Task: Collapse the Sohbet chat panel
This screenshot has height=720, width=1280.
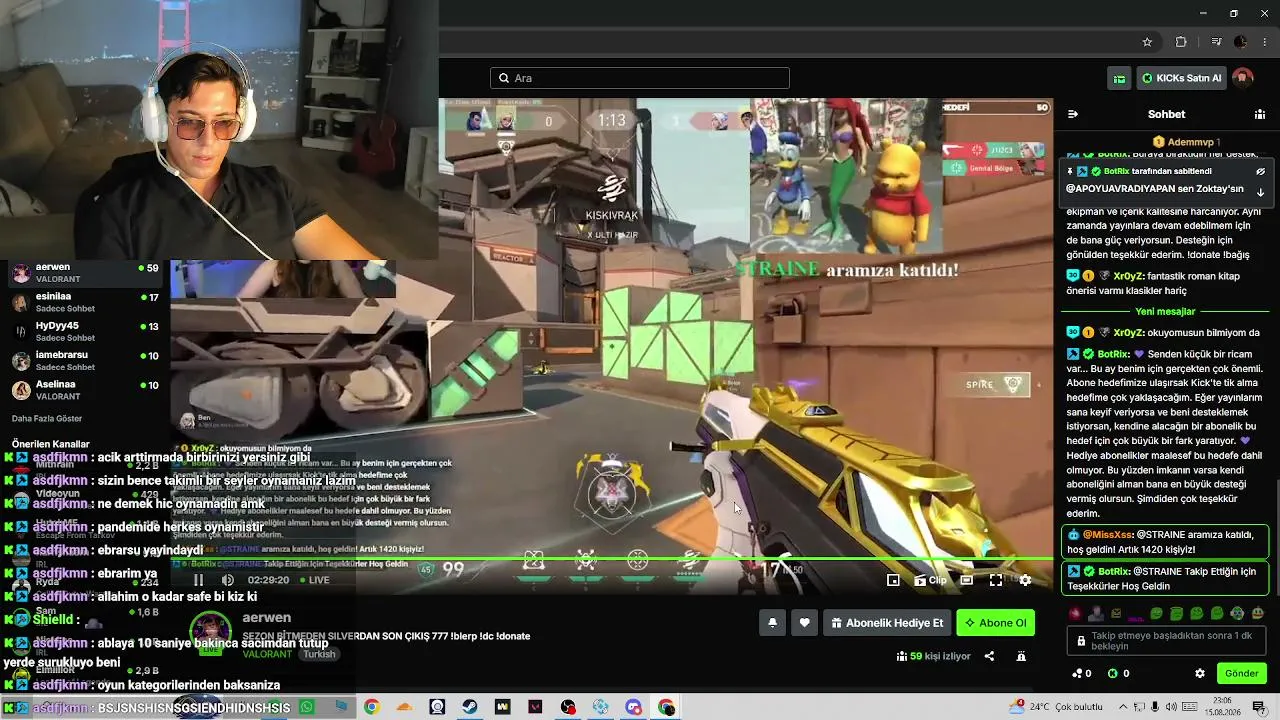Action: point(1073,114)
